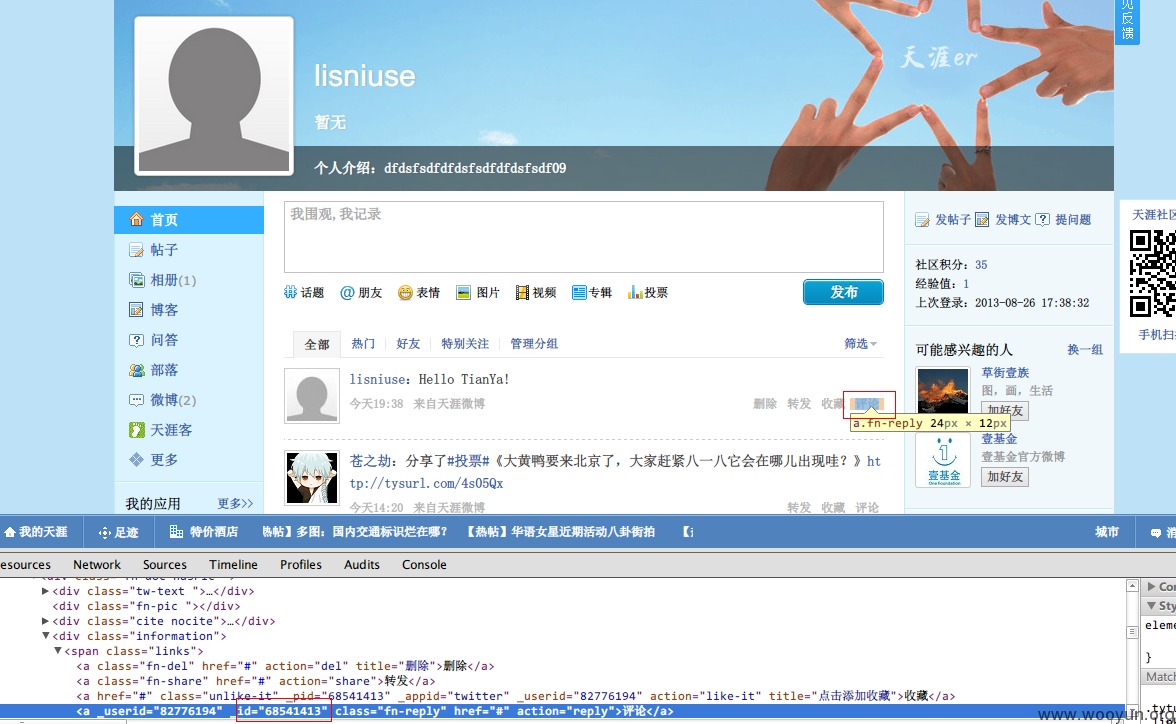This screenshot has height=724, width=1176.
Task: Open the 表情 emoticon picker
Action: (405, 293)
